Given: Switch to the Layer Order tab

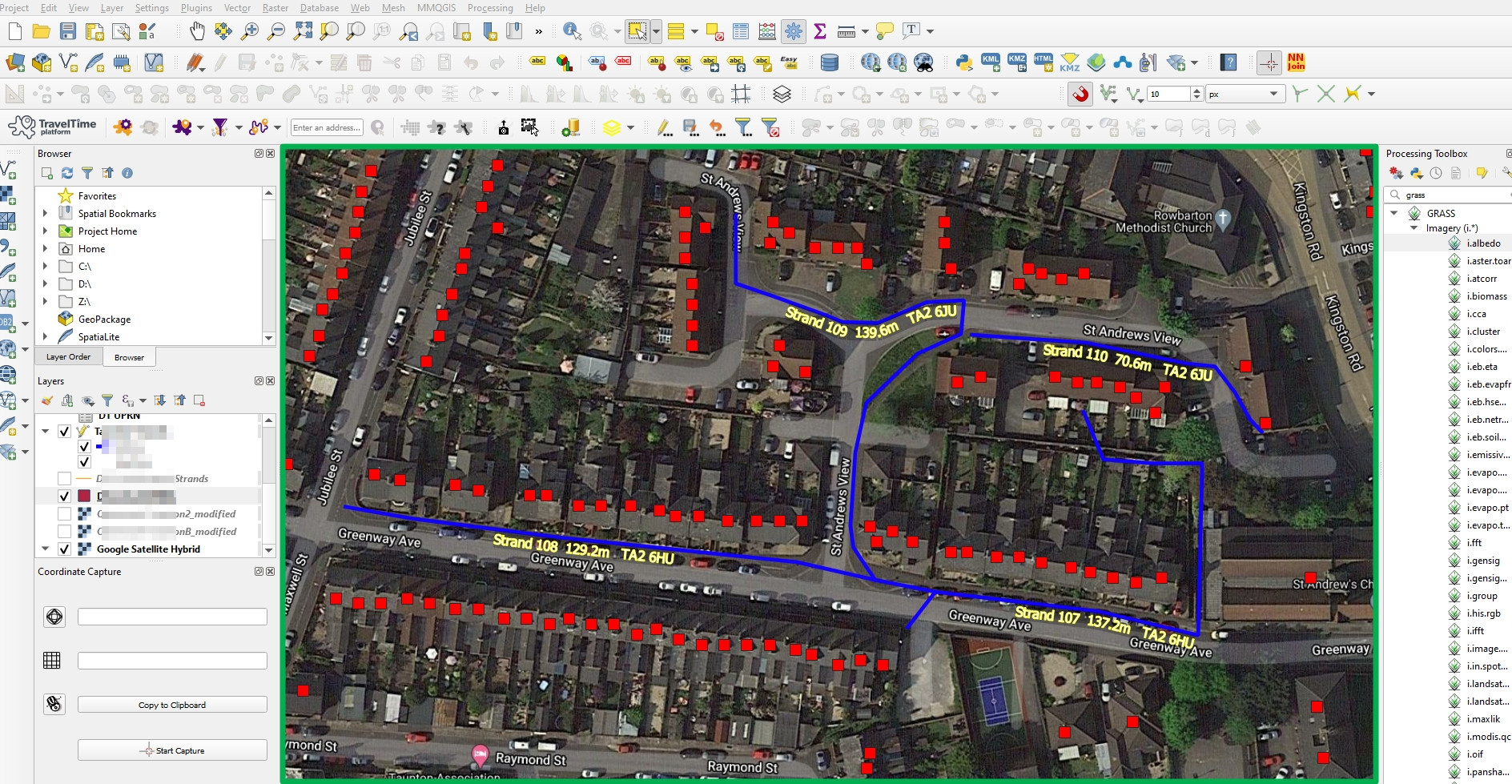Looking at the screenshot, I should [x=68, y=357].
